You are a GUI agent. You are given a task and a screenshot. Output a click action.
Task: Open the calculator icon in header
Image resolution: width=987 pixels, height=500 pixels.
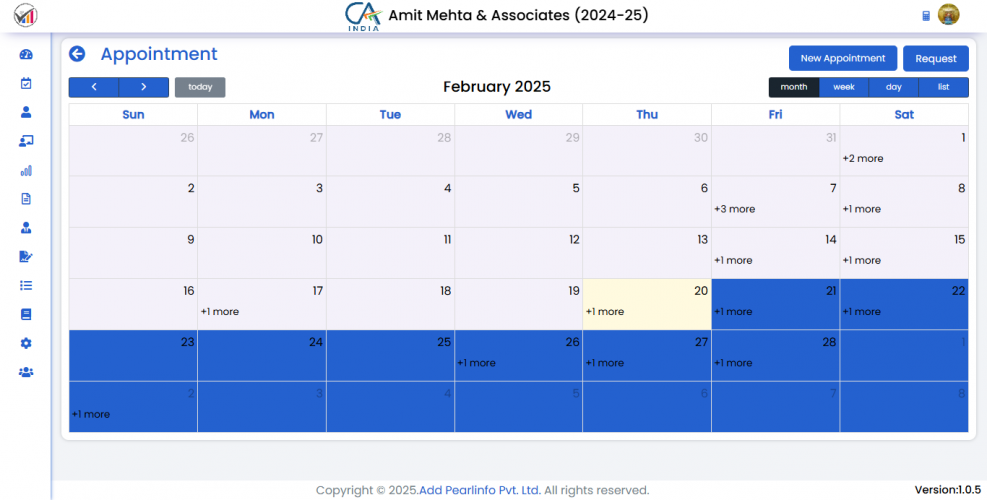926,16
